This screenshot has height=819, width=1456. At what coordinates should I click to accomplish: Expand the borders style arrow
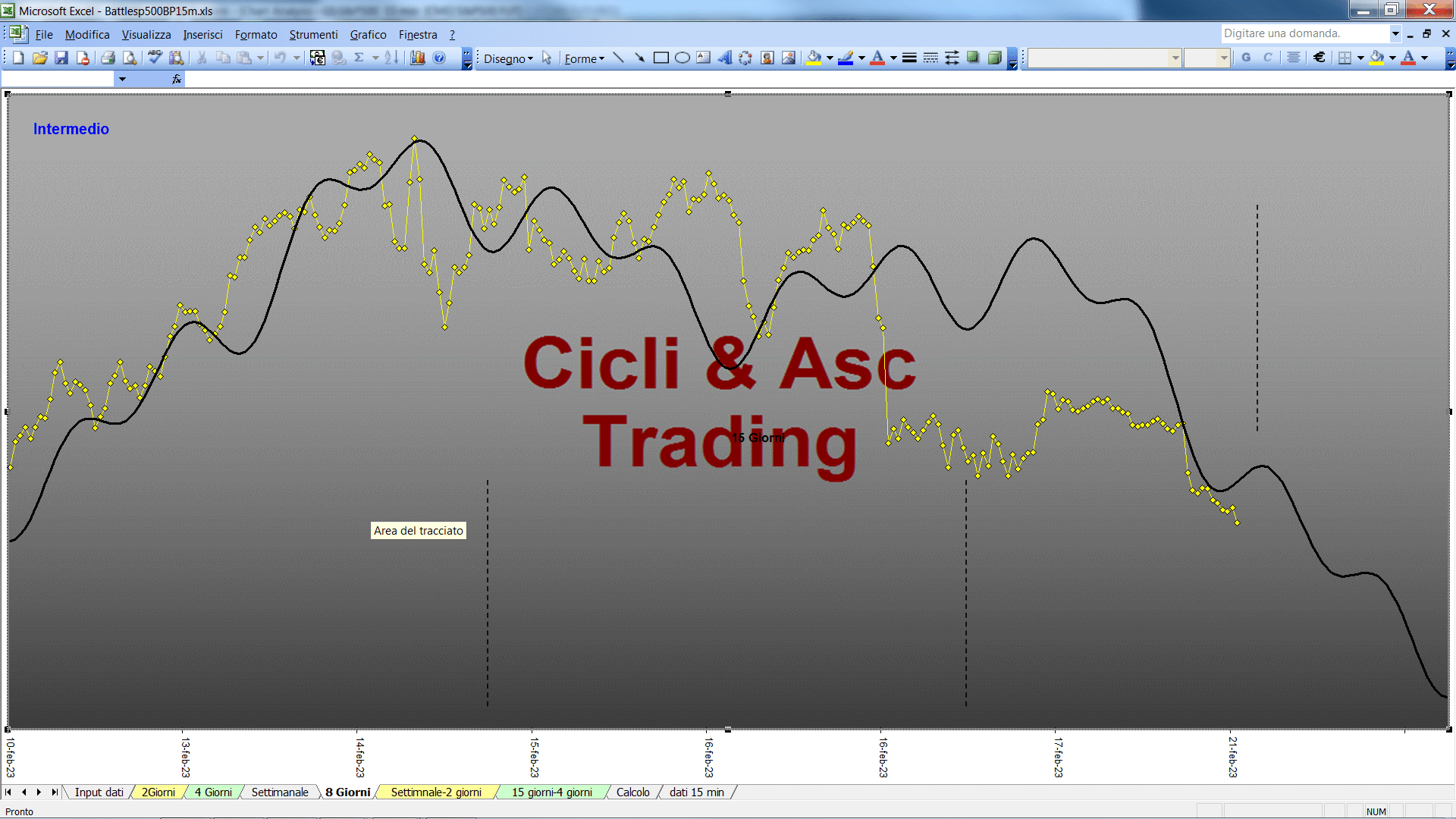pyautogui.click(x=1360, y=58)
